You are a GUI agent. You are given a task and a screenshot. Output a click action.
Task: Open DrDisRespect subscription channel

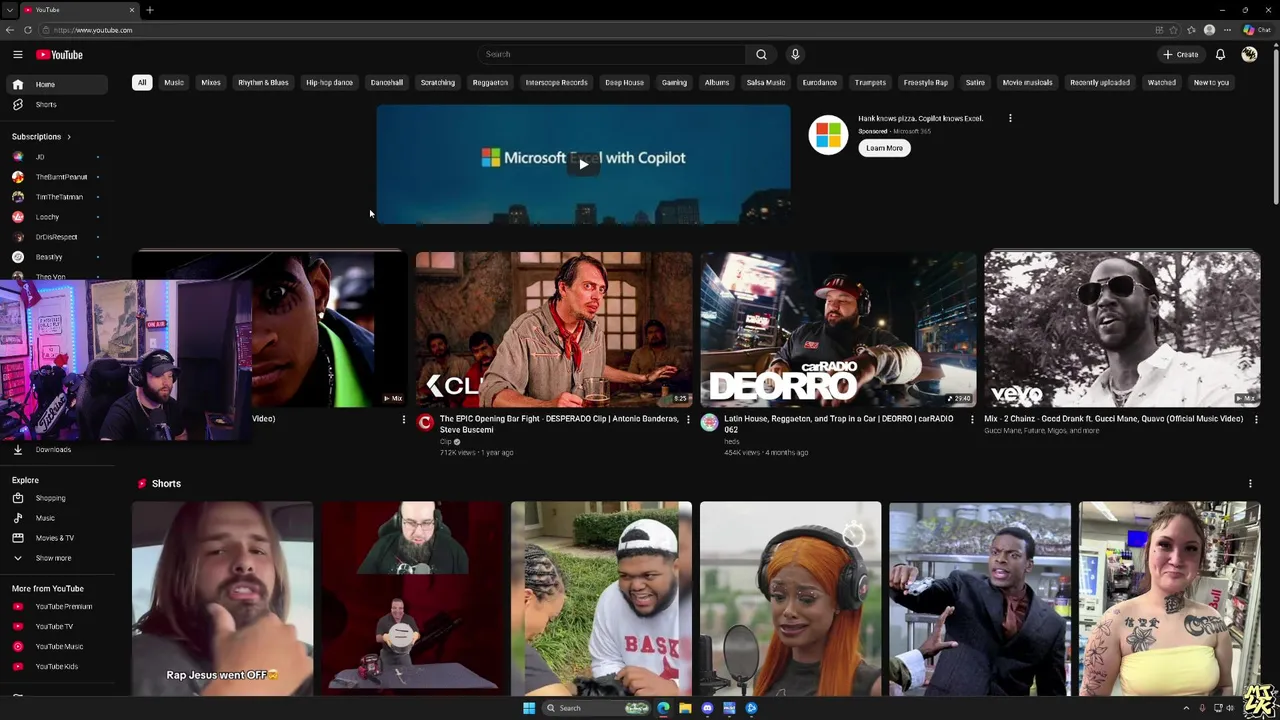(x=57, y=237)
